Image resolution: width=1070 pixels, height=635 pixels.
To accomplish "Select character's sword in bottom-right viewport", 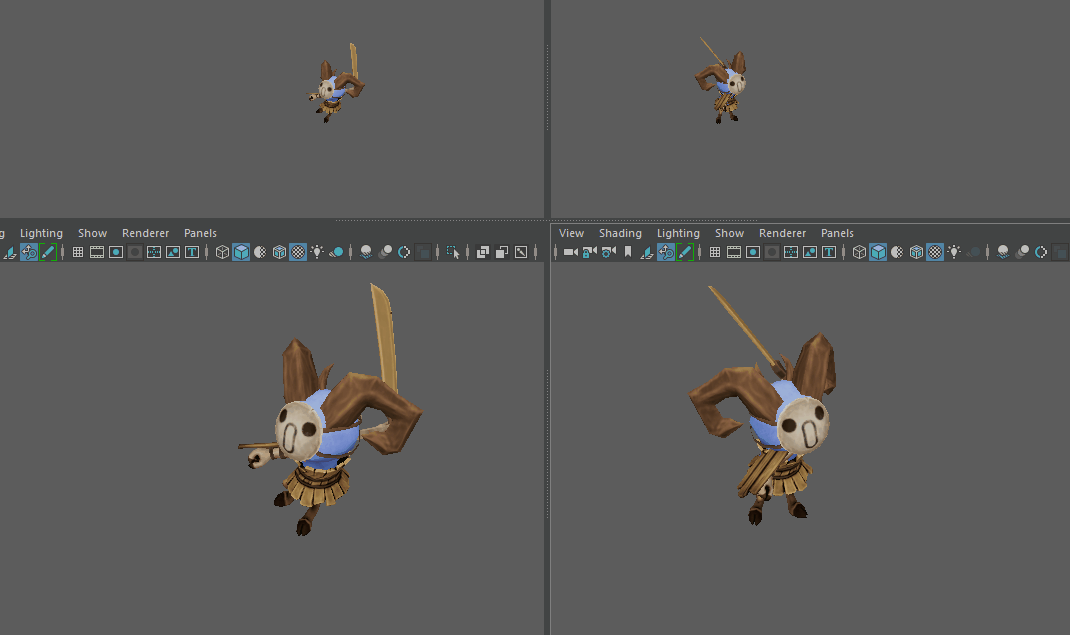I will (x=745, y=330).
